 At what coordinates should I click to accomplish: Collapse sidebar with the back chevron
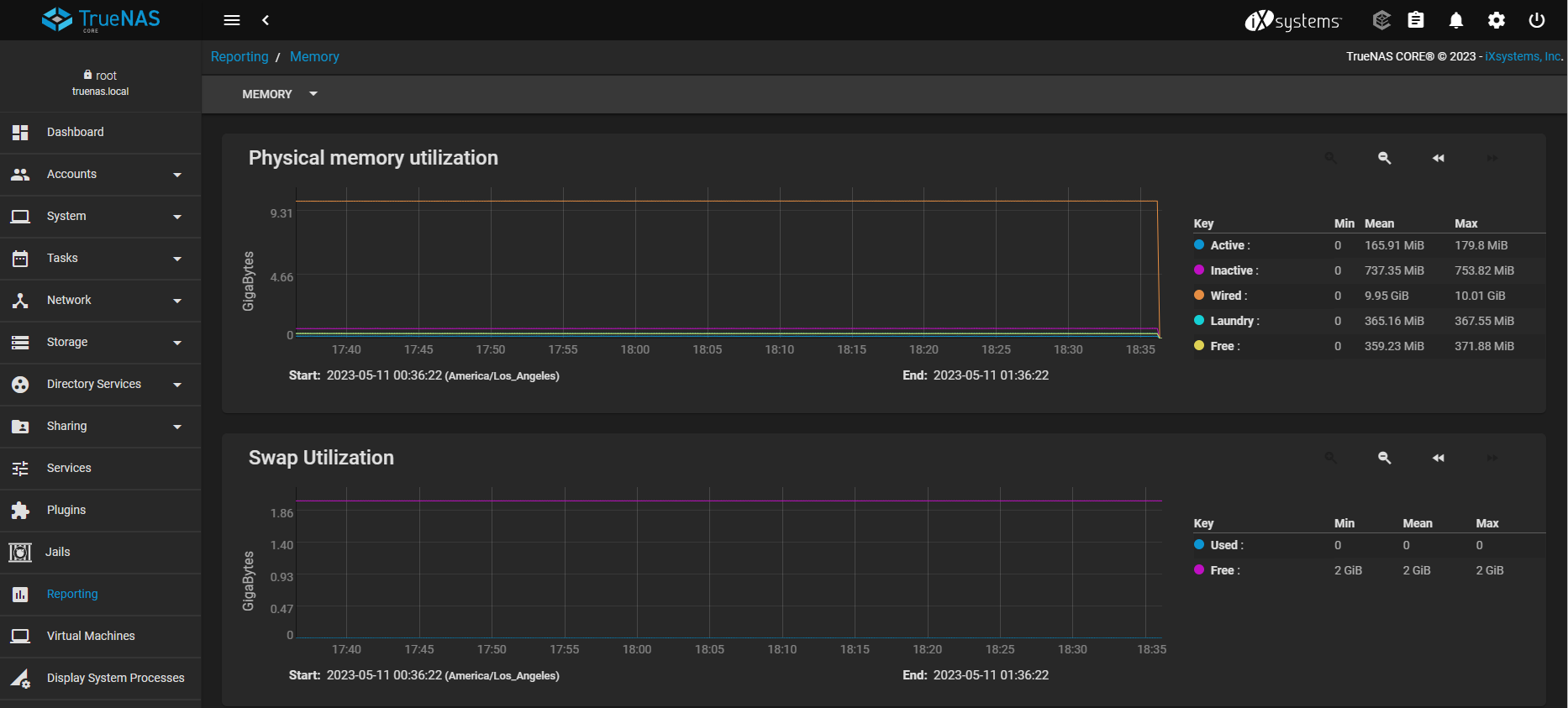266,20
